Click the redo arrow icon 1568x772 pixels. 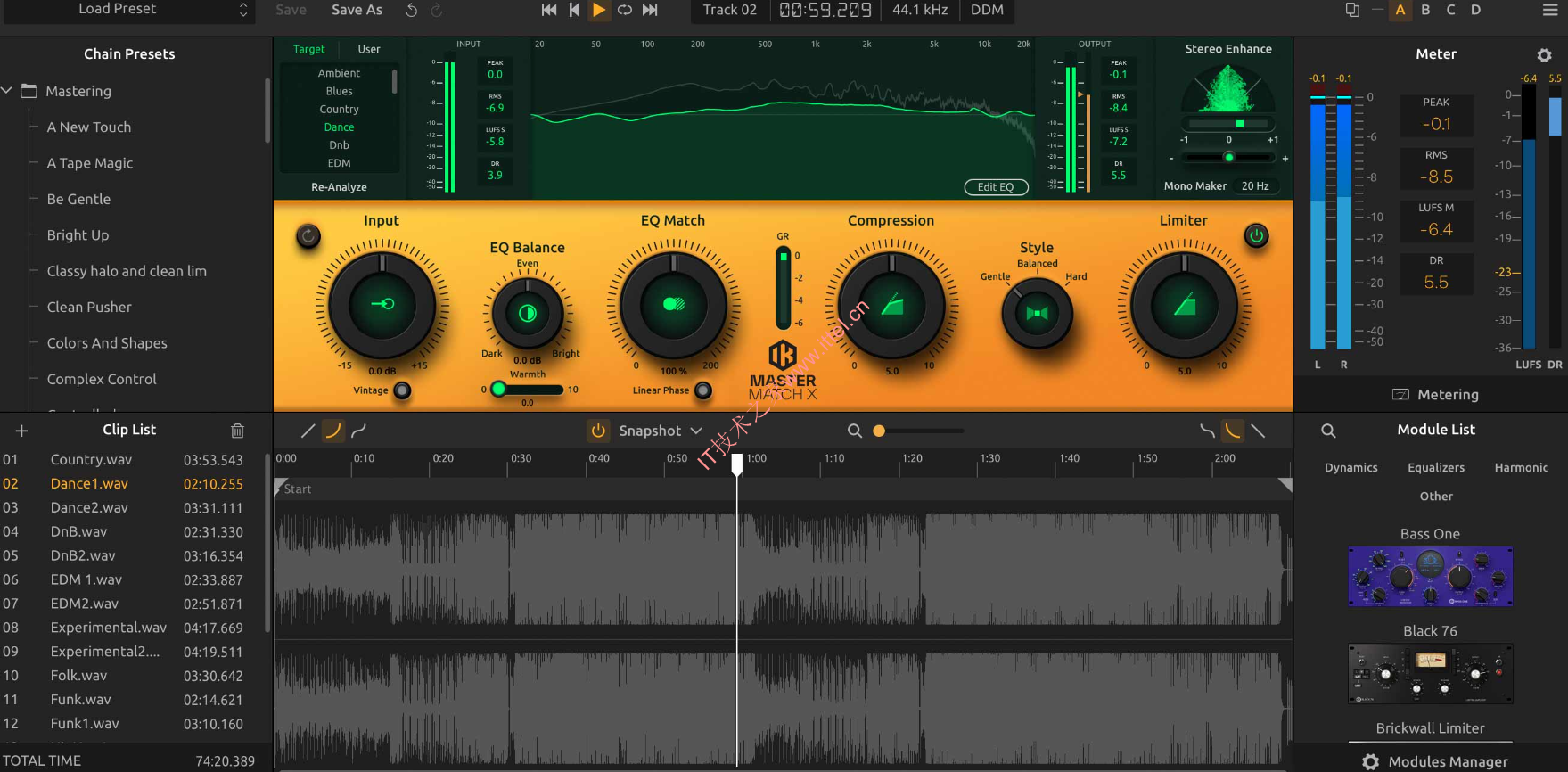click(x=437, y=10)
